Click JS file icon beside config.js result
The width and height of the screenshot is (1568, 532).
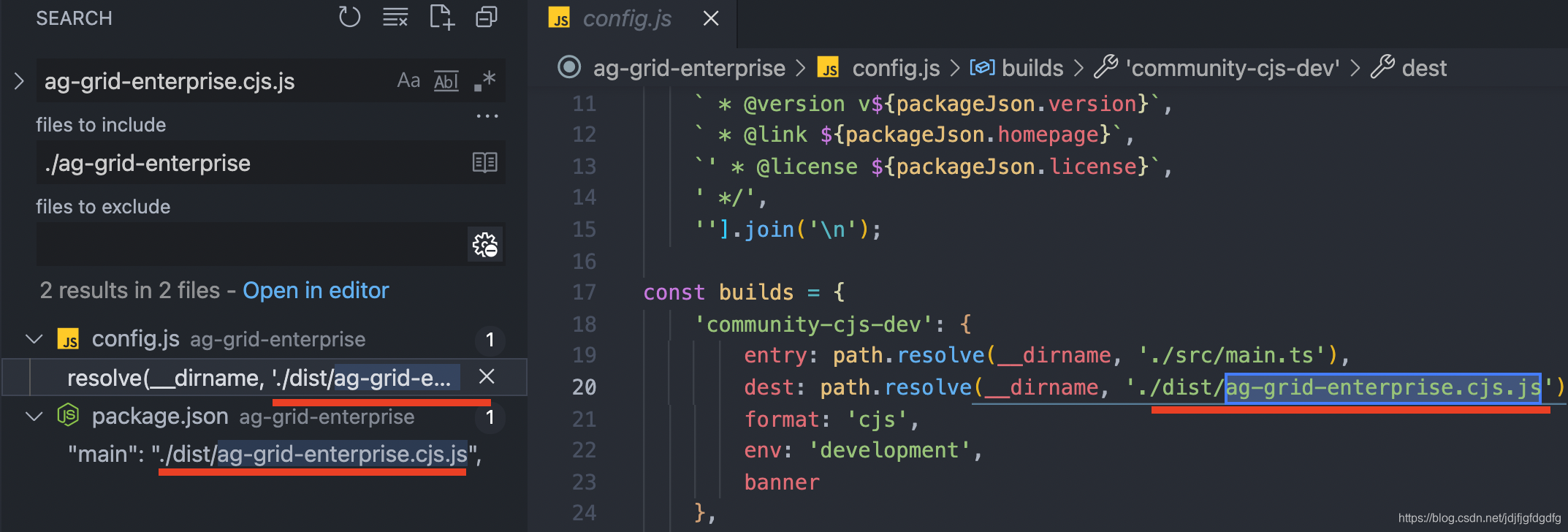(x=69, y=339)
